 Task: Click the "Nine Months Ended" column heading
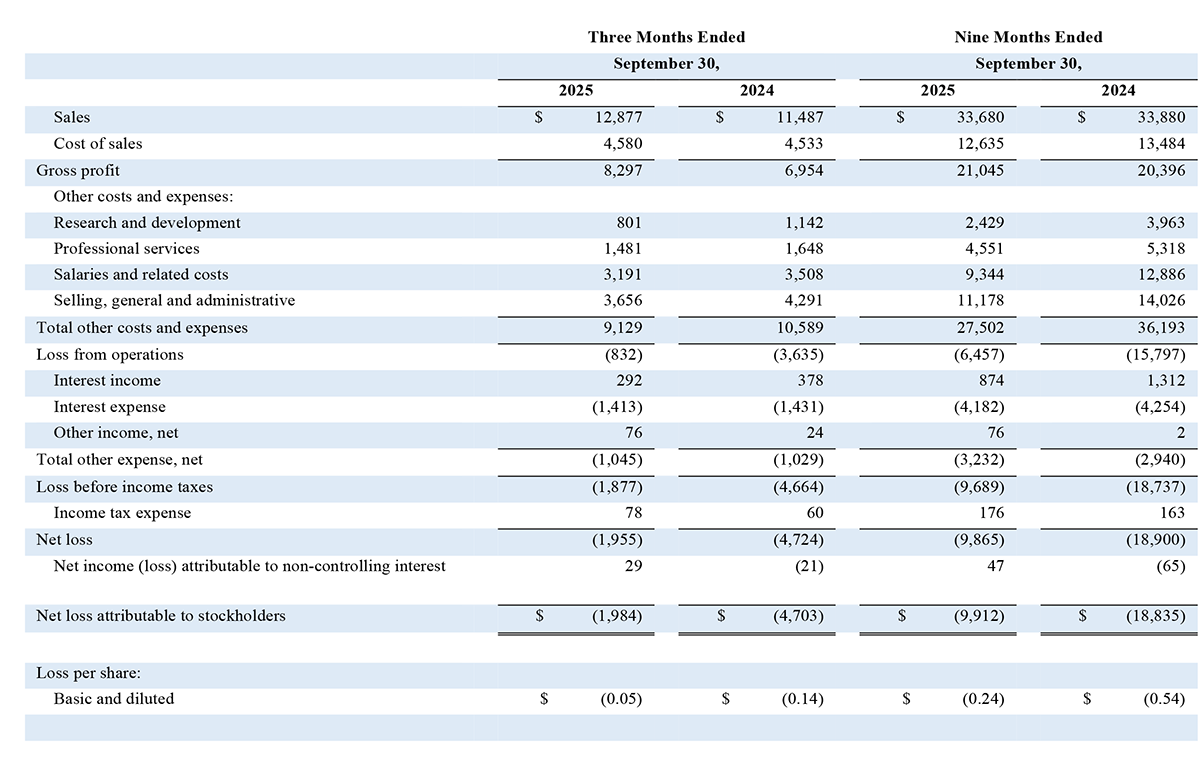point(1028,37)
